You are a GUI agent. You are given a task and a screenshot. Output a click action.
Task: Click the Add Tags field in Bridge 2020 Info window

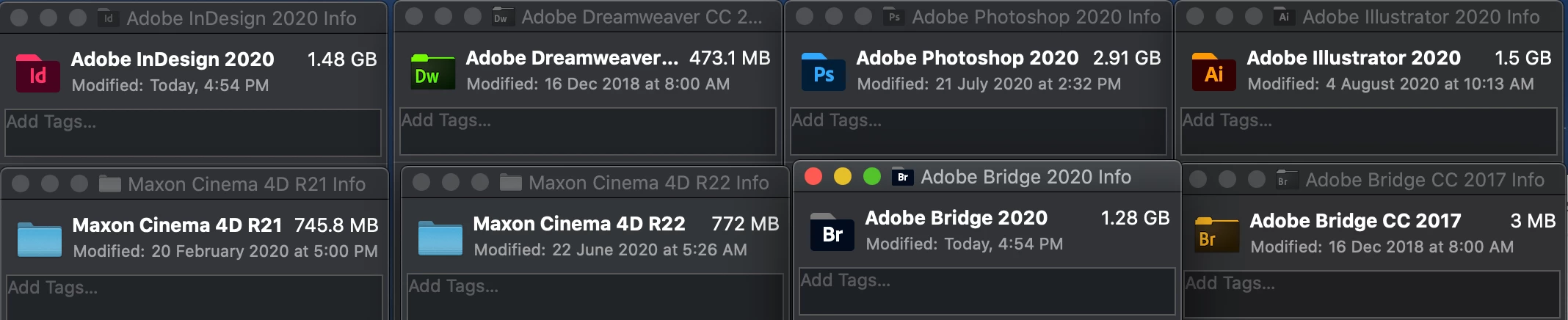[x=987, y=291]
